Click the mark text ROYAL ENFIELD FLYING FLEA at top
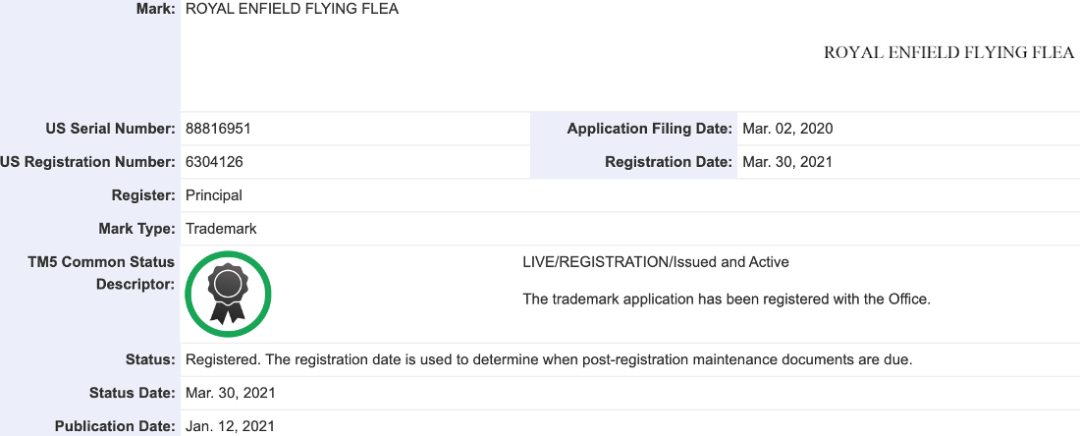The height and width of the screenshot is (436, 1080). pos(292,10)
